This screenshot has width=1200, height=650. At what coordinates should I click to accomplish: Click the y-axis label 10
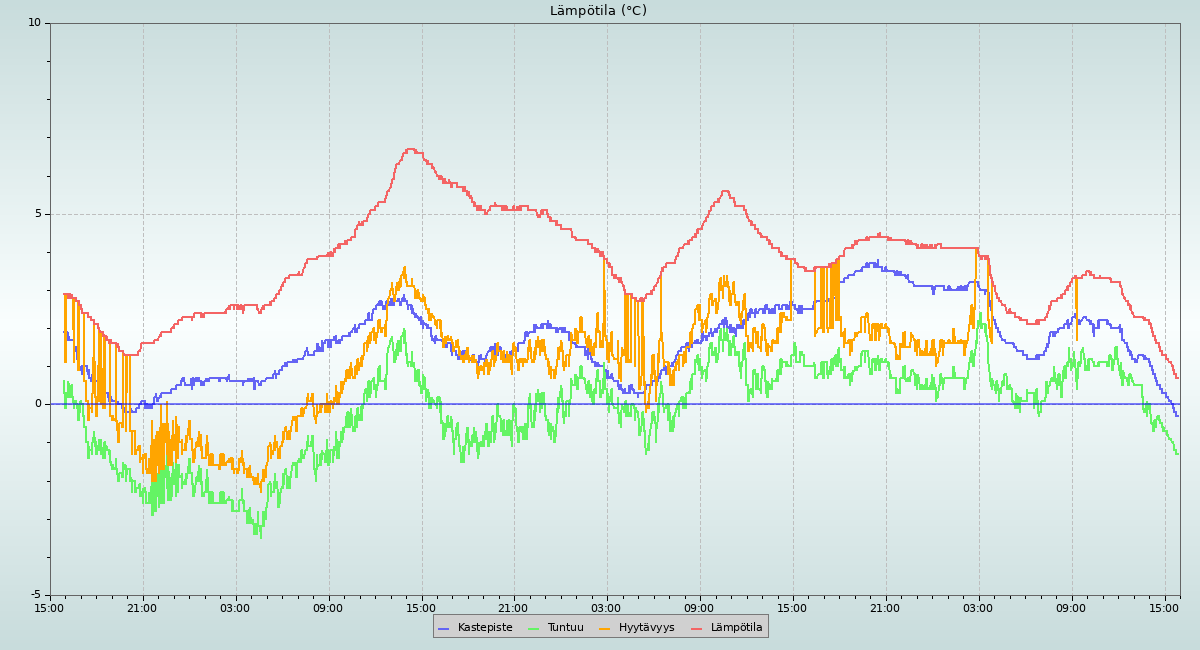pyautogui.click(x=34, y=23)
